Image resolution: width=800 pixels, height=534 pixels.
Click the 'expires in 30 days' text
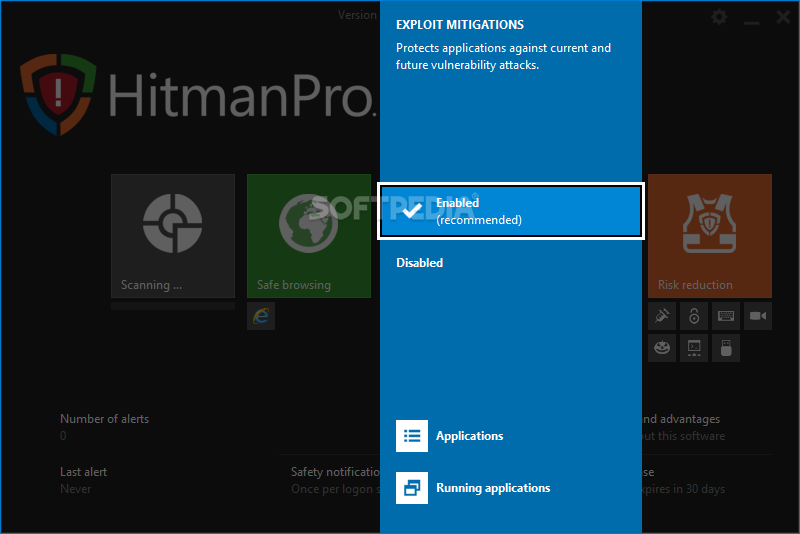pos(683,489)
